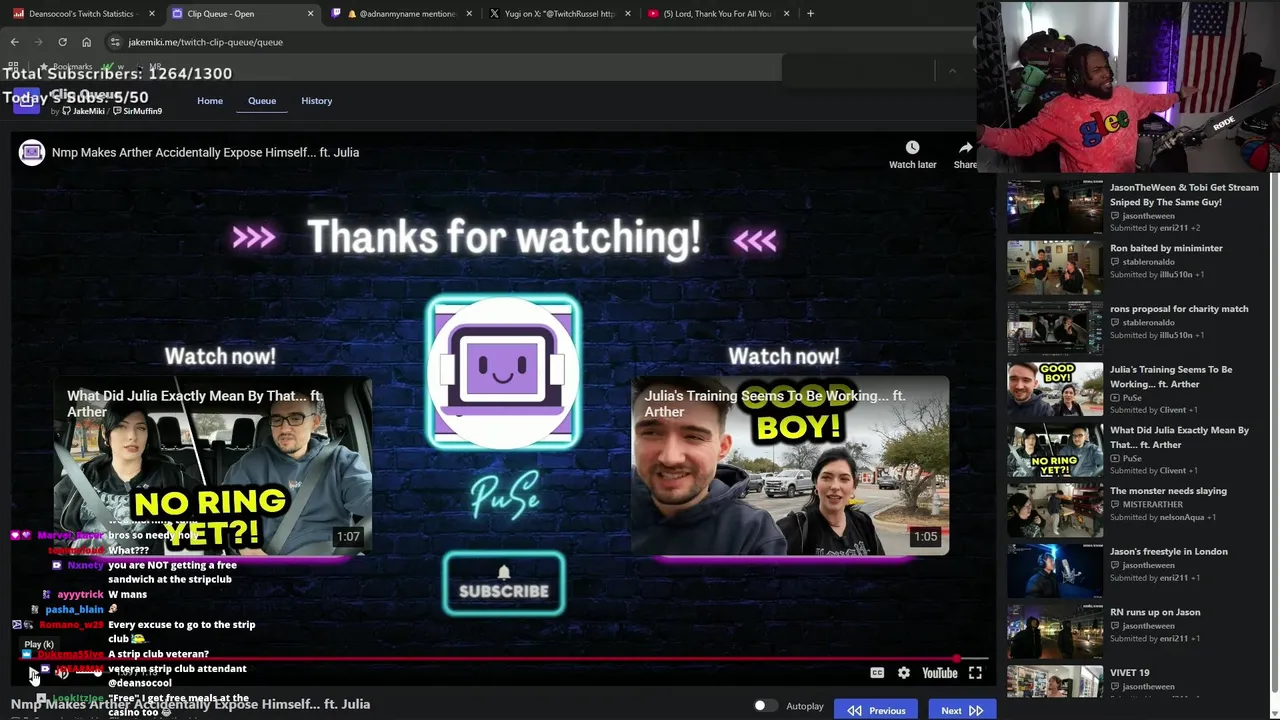Switch to the Queue tab
Screen dimensions: 1280x720
(x=262, y=101)
